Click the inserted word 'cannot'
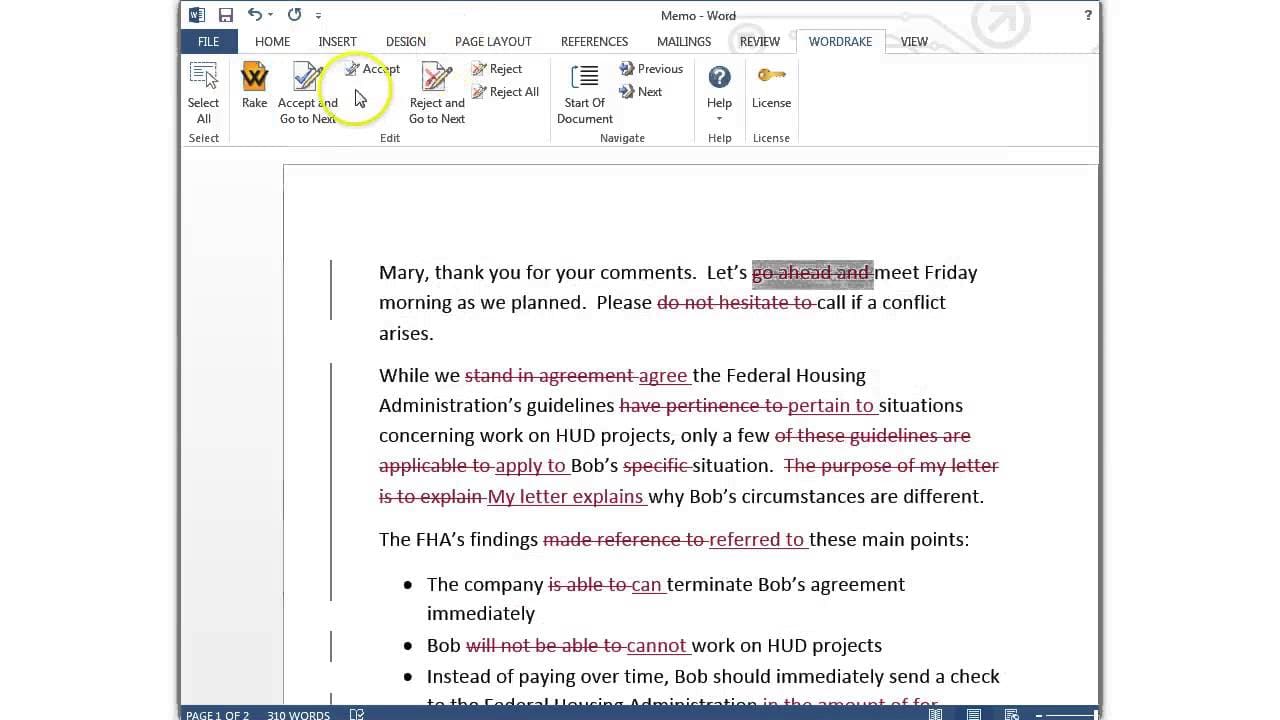This screenshot has width=1280, height=720. pos(656,646)
